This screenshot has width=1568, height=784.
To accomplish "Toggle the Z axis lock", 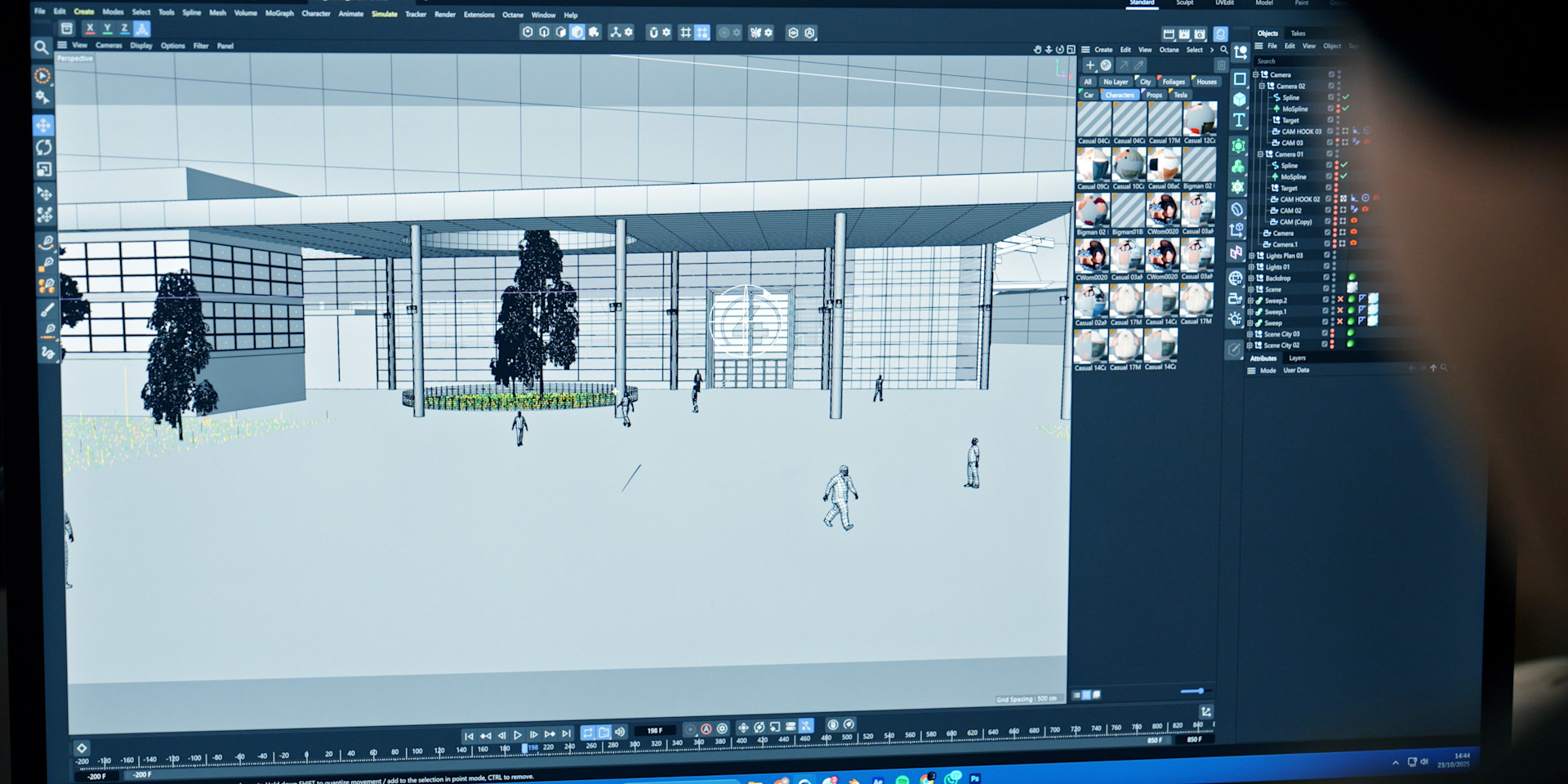I will point(124,29).
